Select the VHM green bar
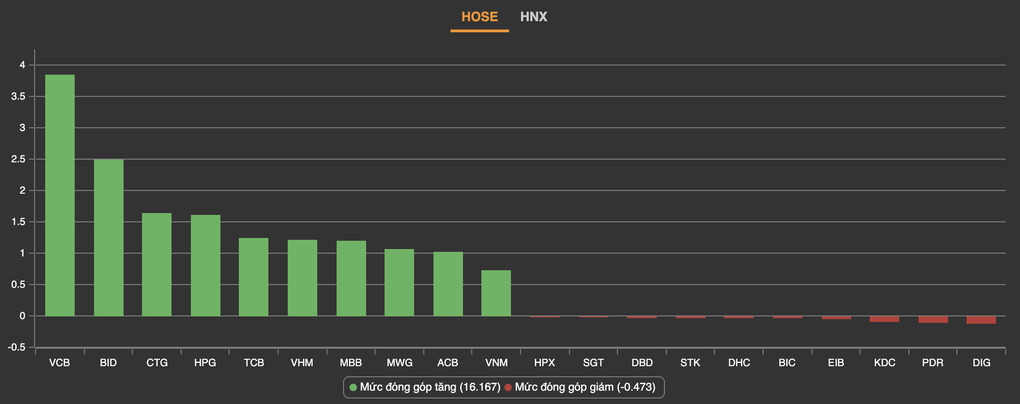1020x404 pixels. [x=302, y=278]
